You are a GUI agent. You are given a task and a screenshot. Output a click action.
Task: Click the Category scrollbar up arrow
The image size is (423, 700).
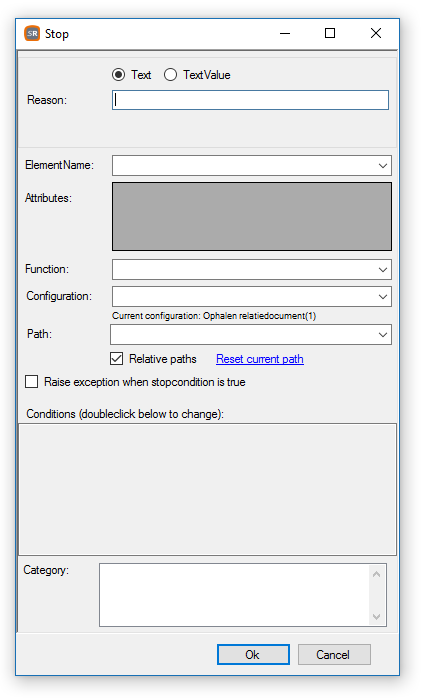coord(376,574)
